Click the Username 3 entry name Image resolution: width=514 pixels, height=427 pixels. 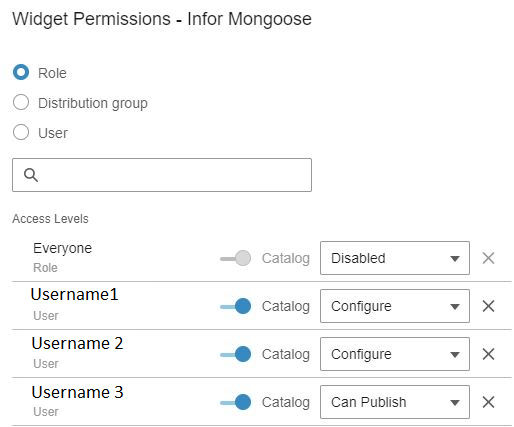[77, 392]
